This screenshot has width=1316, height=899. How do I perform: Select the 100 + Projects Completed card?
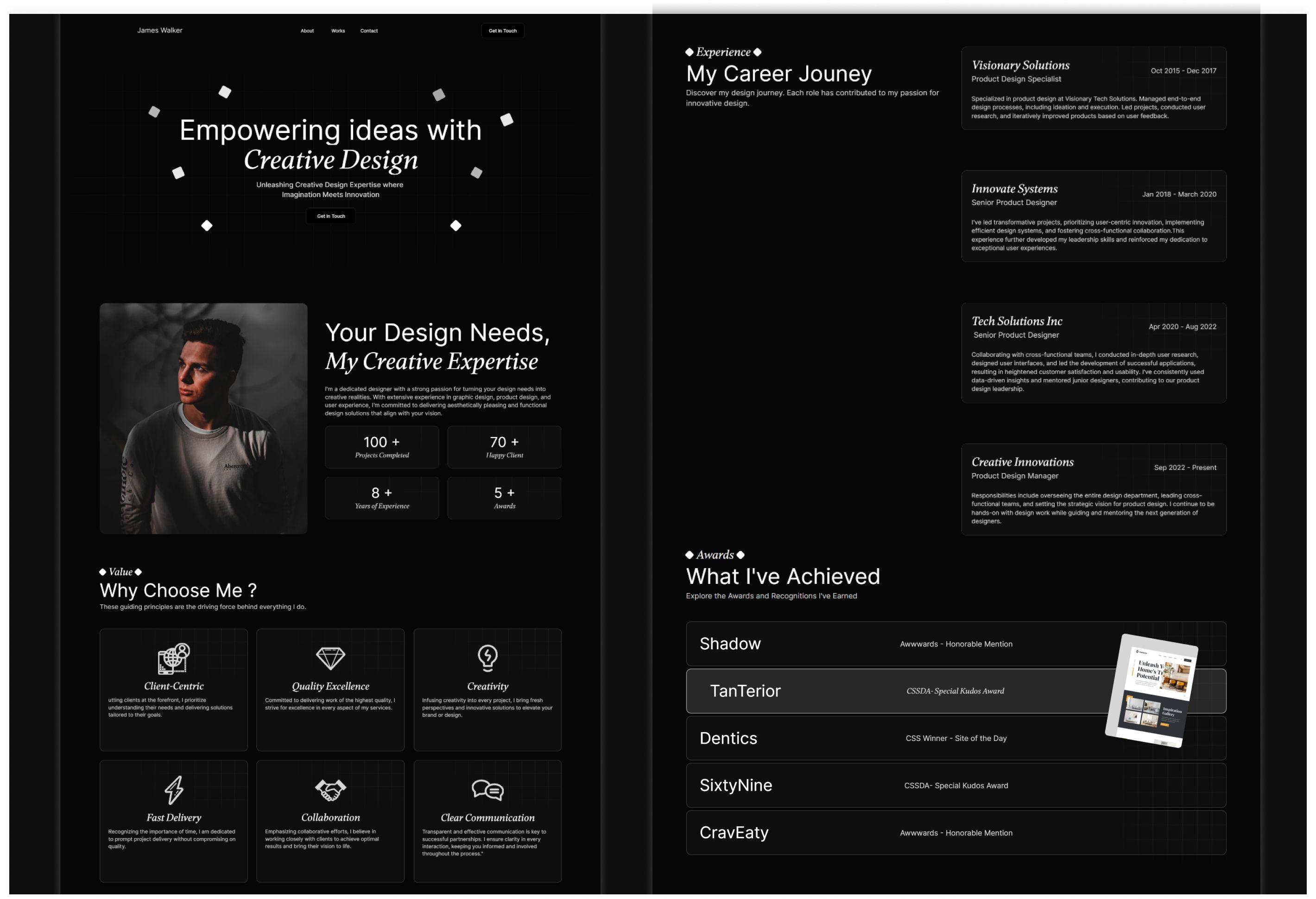[382, 447]
